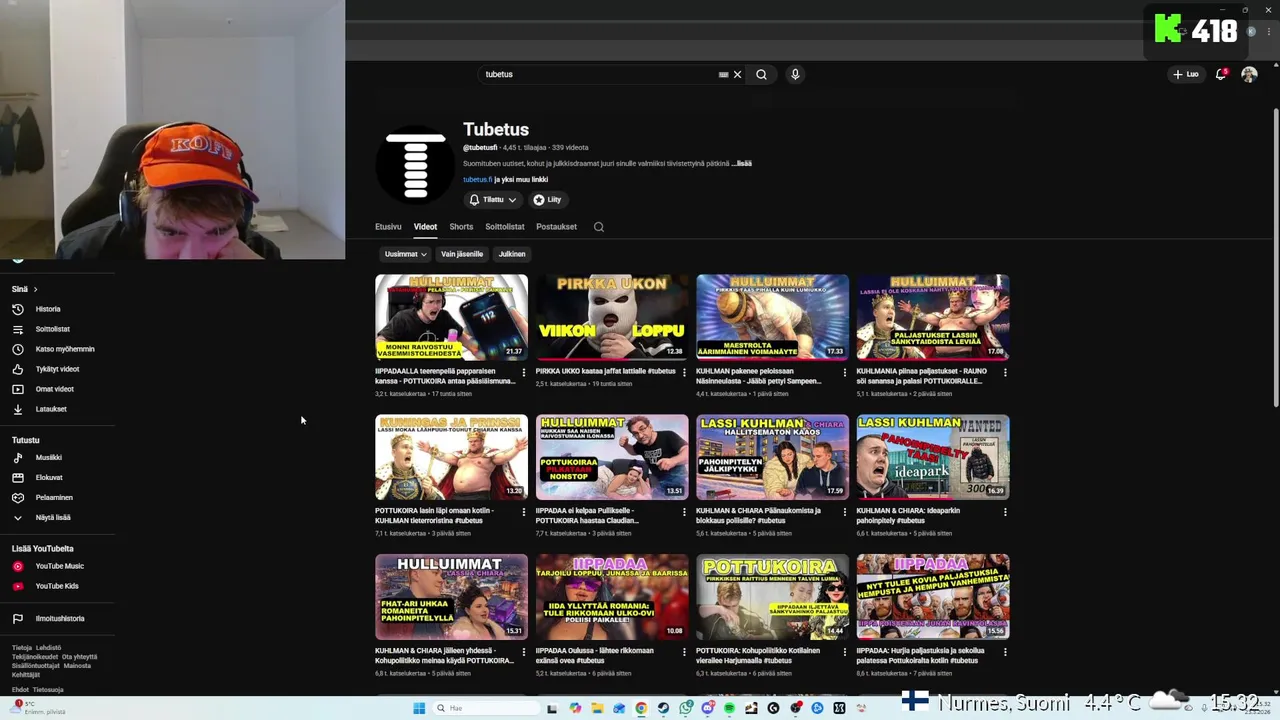Open KUHLMAN pakenee peloissaan video title
The height and width of the screenshot is (720, 1280).
click(759, 376)
